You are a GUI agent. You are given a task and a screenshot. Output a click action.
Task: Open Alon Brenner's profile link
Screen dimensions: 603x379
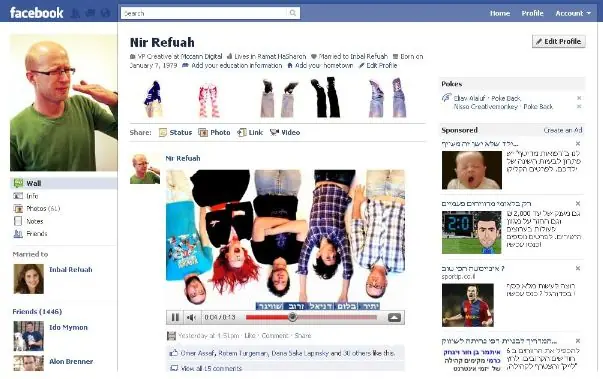click(x=71, y=361)
